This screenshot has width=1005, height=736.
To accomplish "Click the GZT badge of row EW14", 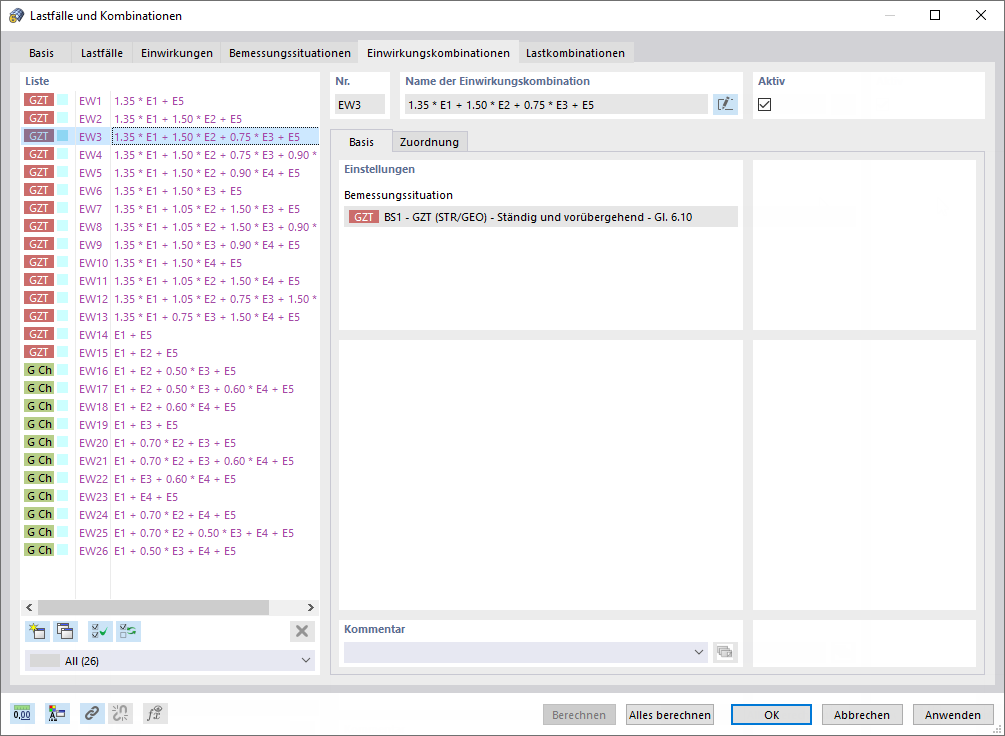I will point(38,335).
